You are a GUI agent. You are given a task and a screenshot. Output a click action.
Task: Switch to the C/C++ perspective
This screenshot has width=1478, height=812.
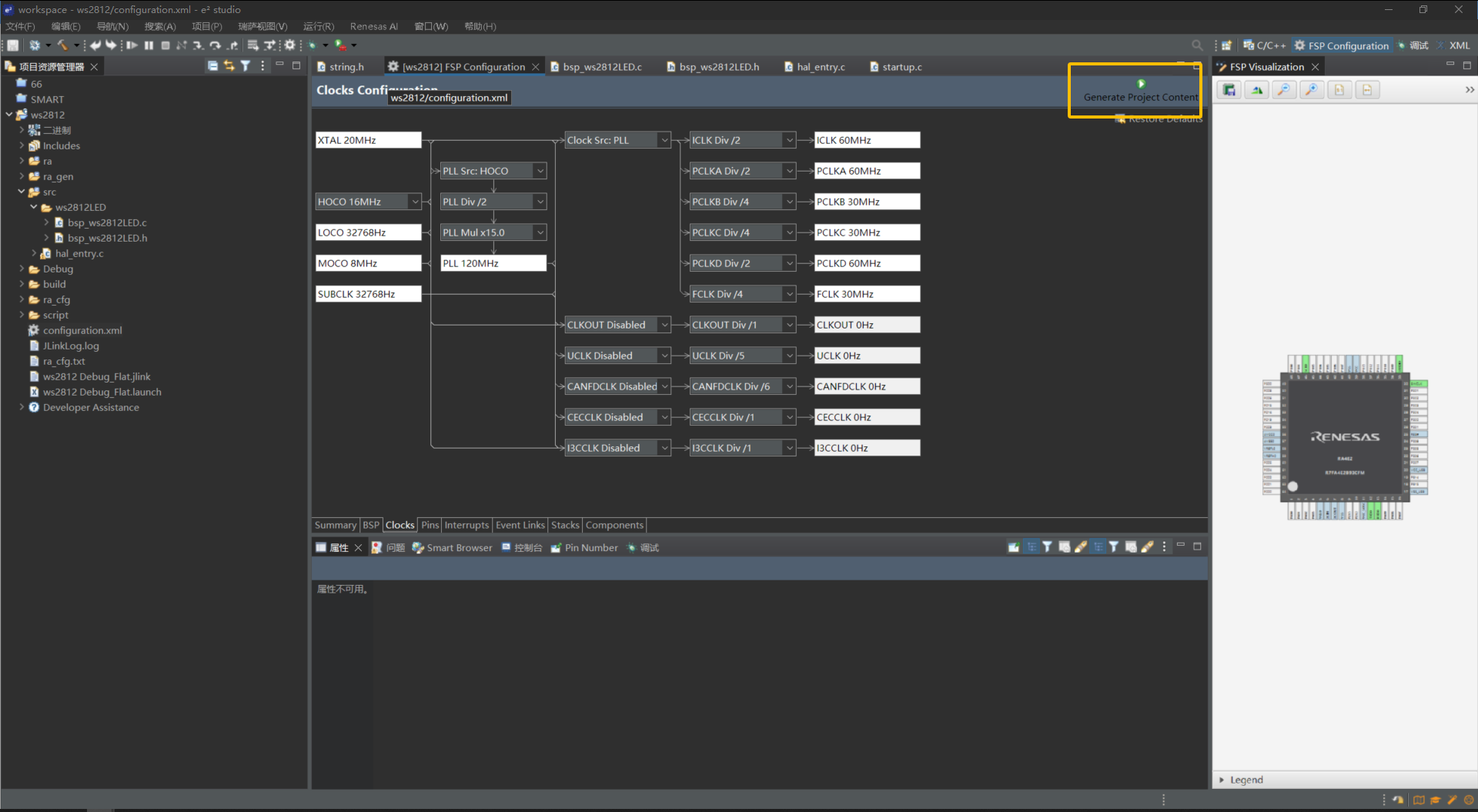point(1265,45)
